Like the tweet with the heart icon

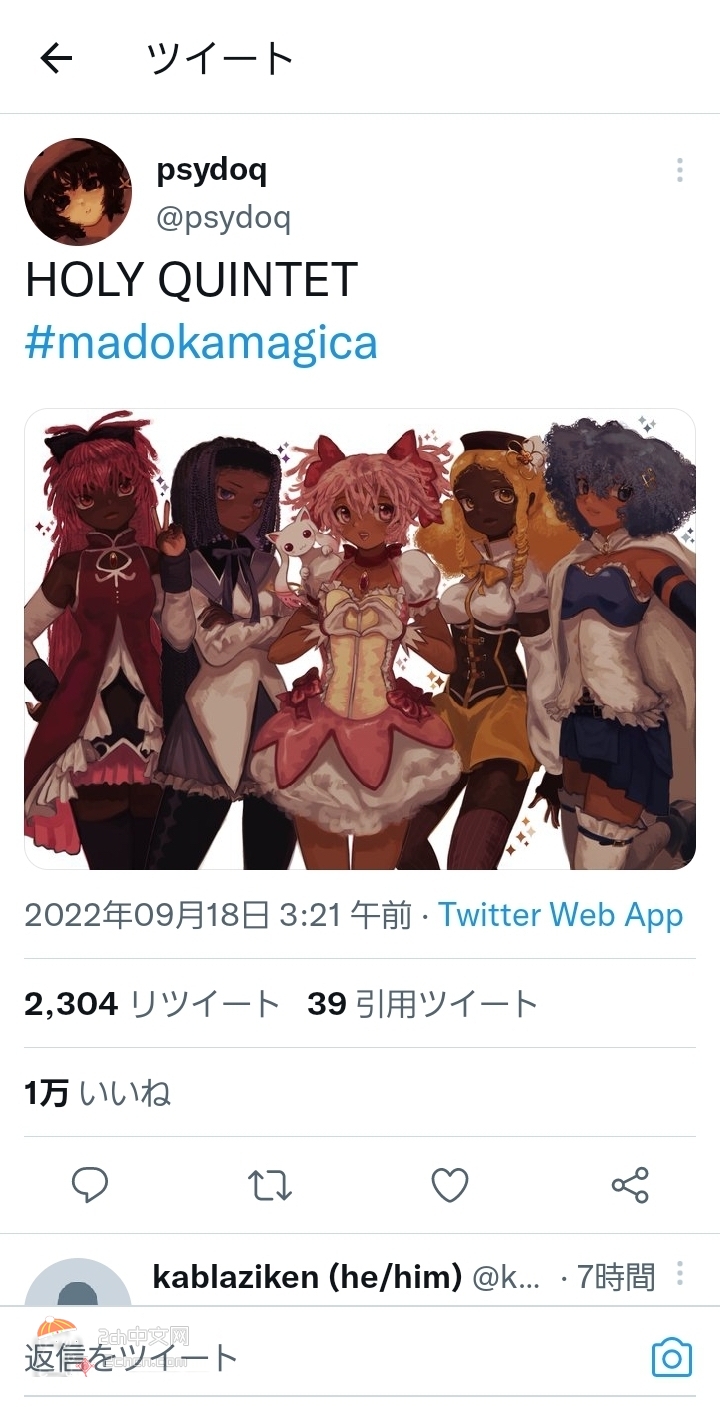(450, 1186)
